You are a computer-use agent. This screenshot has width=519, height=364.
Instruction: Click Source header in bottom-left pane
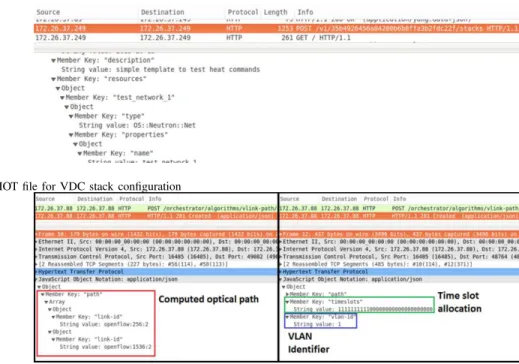click(x=45, y=199)
